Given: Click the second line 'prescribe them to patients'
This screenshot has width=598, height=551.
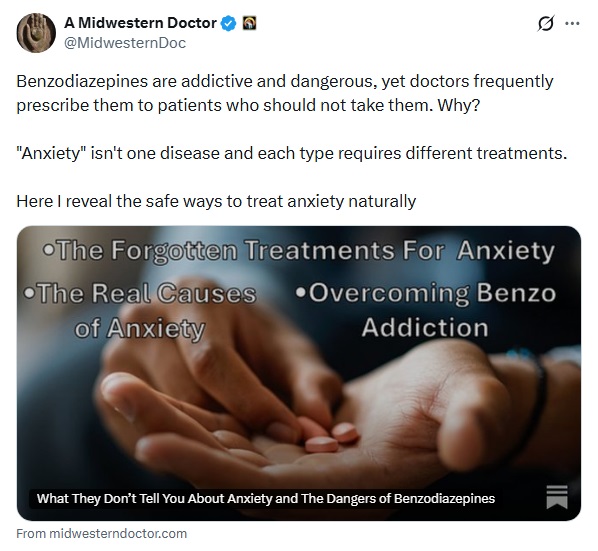Looking at the screenshot, I should 248,105.
